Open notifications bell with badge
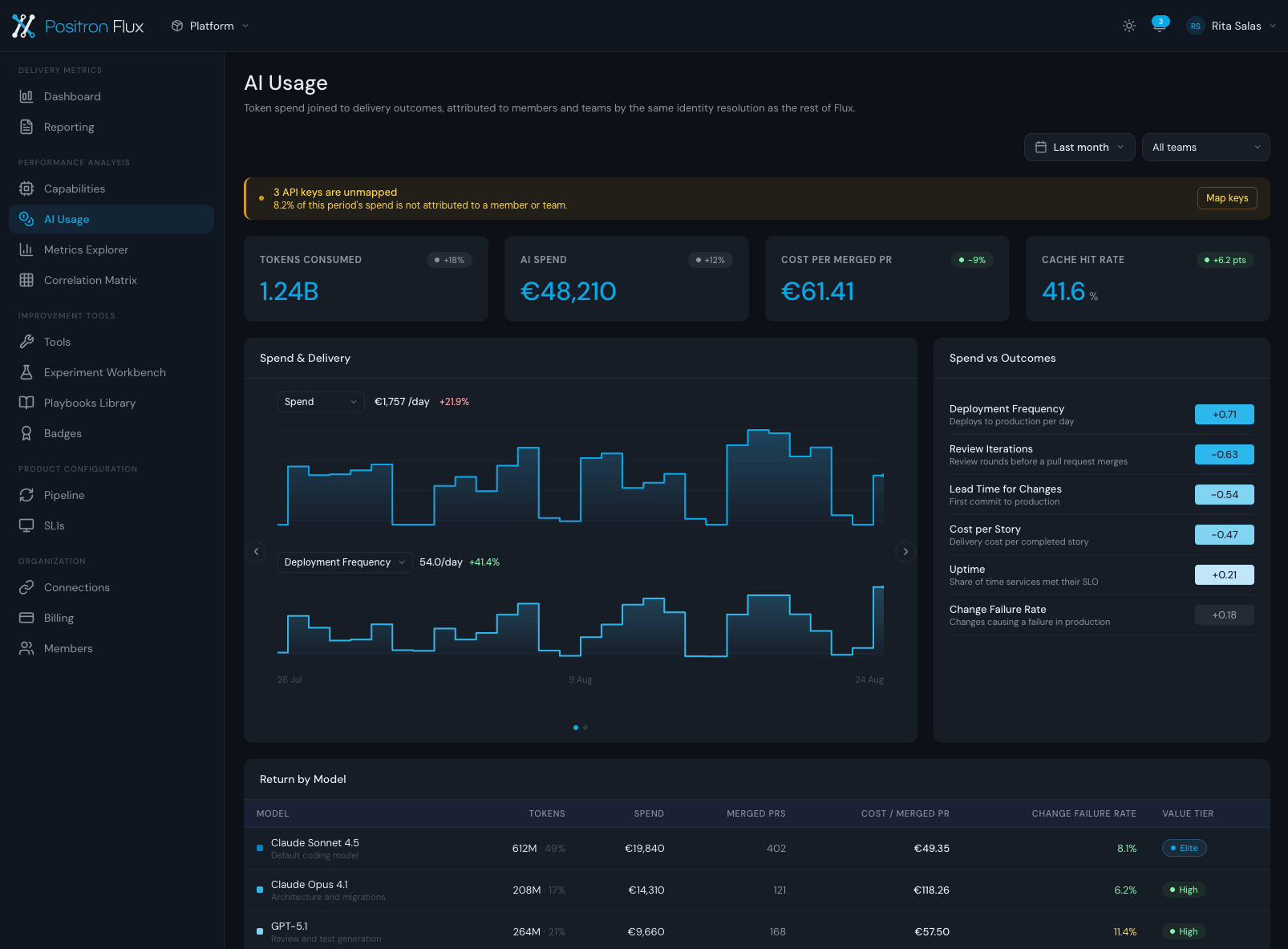The image size is (1288, 949). point(1160,26)
